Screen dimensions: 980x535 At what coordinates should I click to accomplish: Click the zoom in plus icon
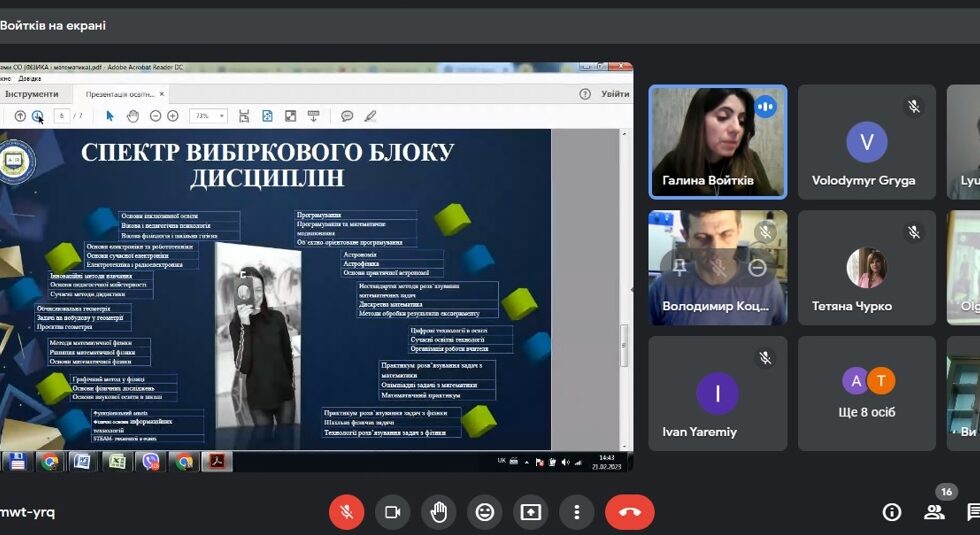(172, 116)
